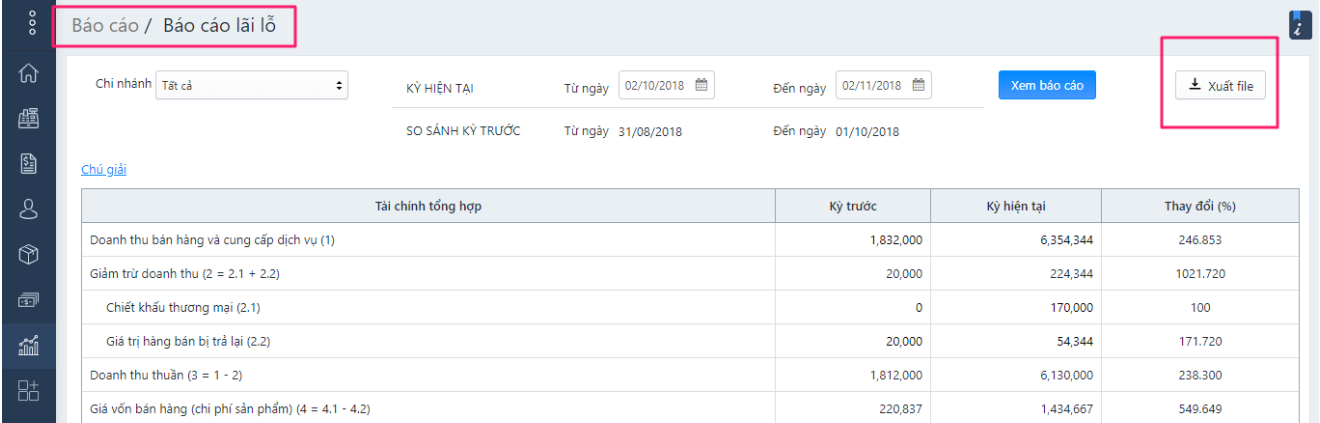Click the Báo cáo lãi lỗ breadcrumb title
The width and height of the screenshot is (1320, 423).
(x=220, y=25)
